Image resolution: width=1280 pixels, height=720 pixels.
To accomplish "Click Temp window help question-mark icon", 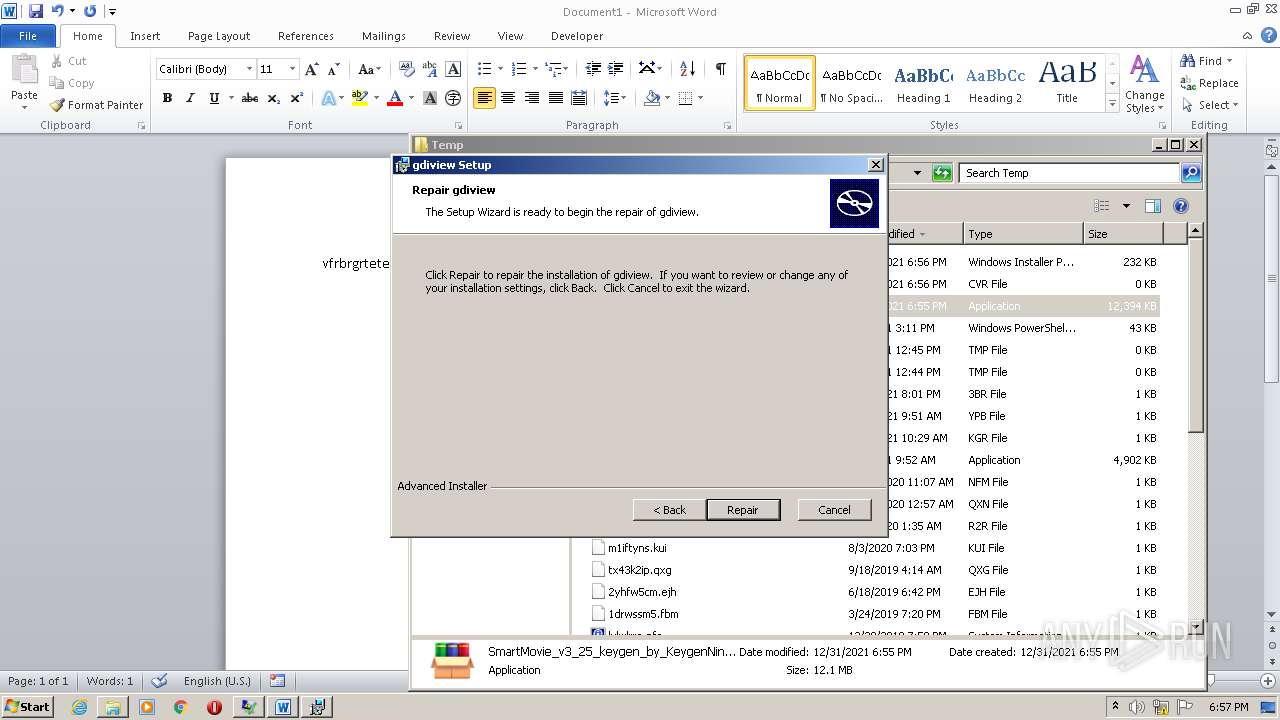I will (1180, 206).
